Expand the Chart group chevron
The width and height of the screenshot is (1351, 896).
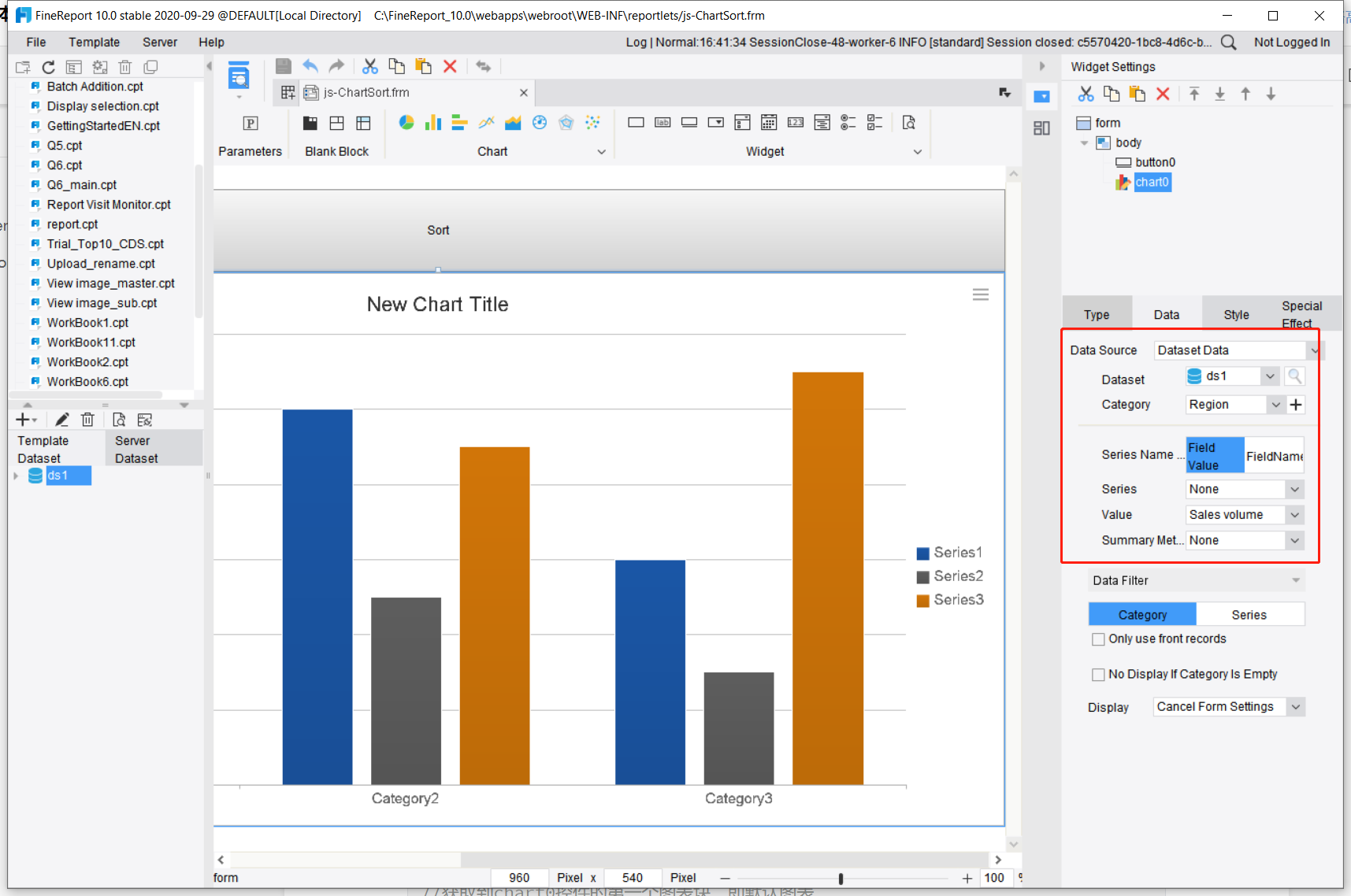[x=602, y=152]
